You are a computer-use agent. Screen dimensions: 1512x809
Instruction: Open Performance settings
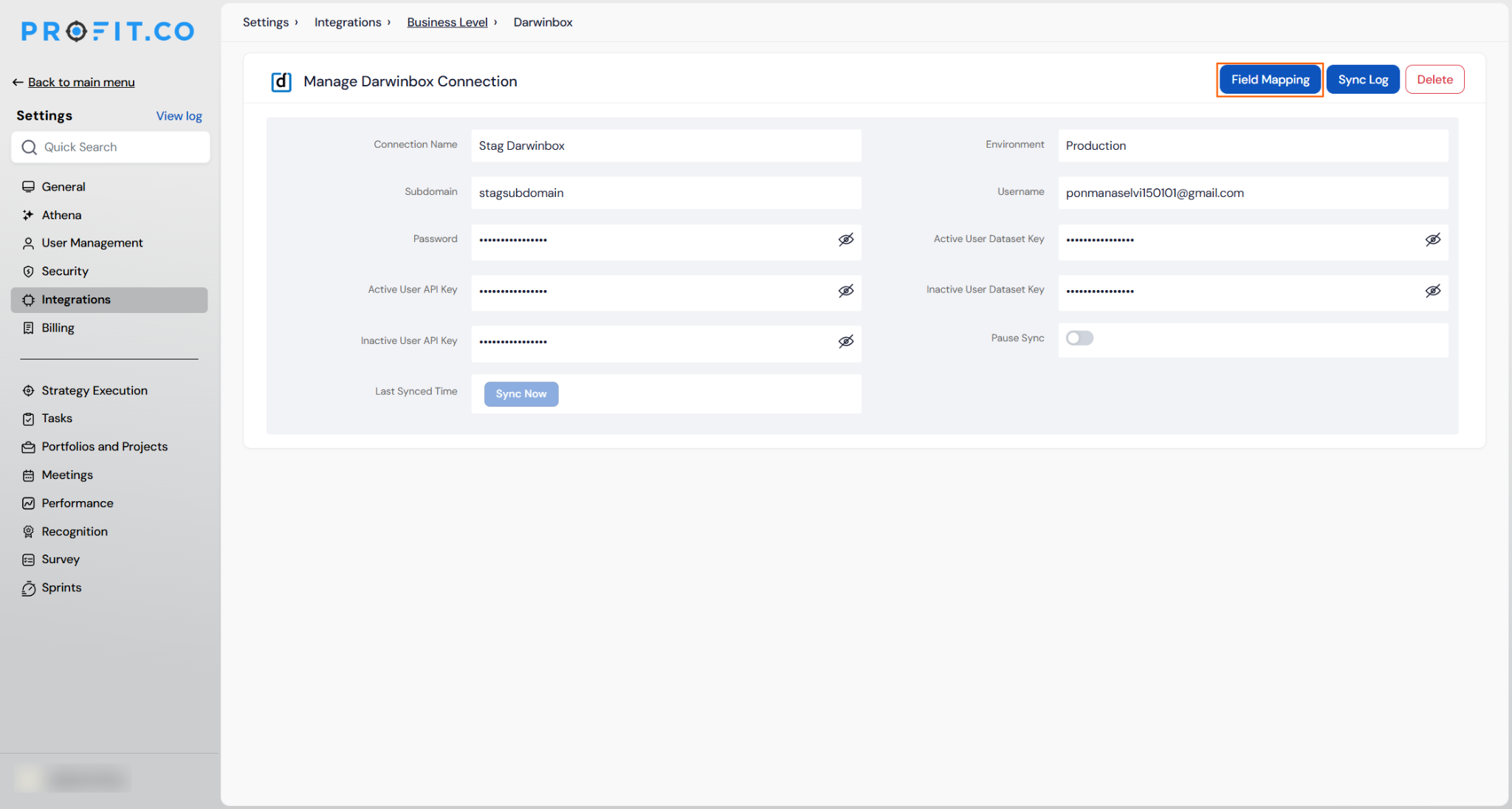pyautogui.click(x=109, y=503)
